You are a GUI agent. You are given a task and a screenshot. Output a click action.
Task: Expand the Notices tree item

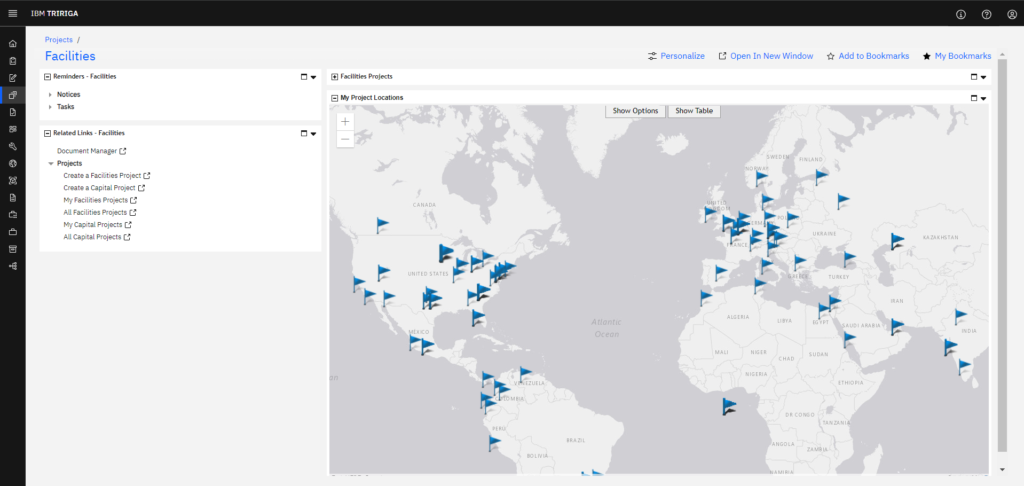pyautogui.click(x=50, y=94)
